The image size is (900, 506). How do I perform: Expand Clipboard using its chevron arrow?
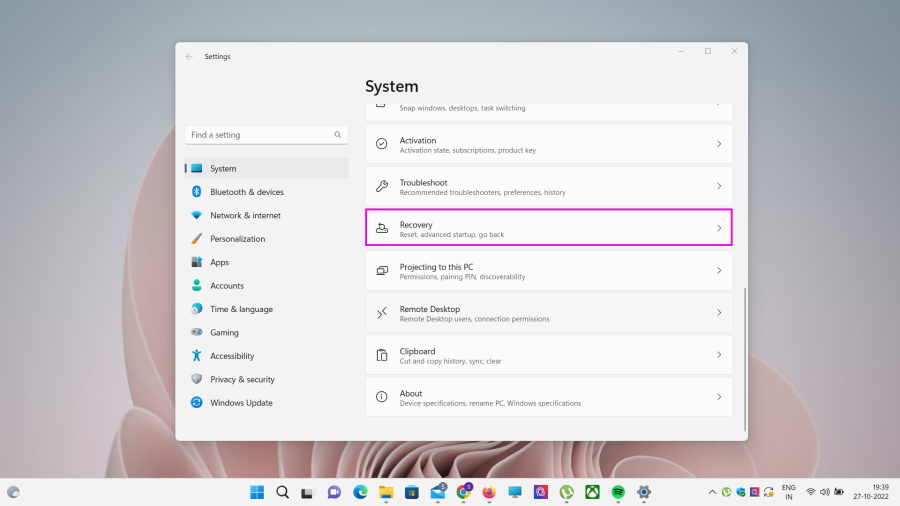(x=718, y=355)
